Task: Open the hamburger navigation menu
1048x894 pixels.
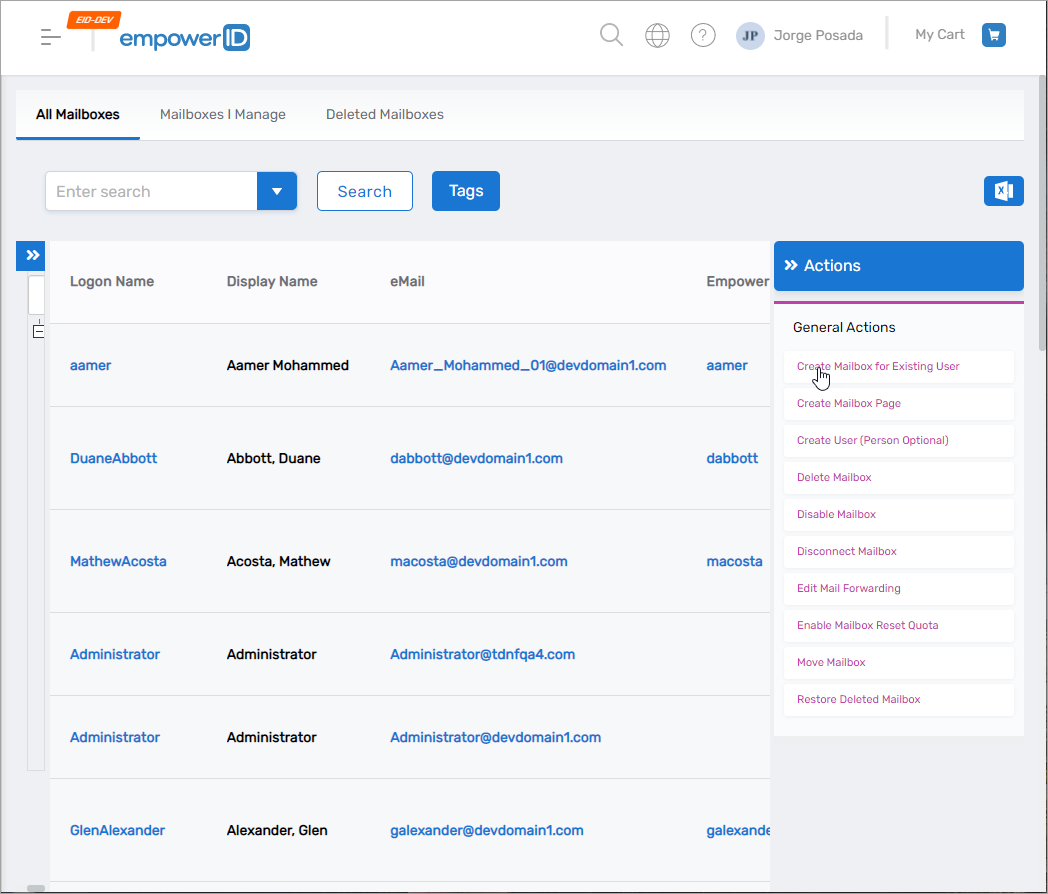Action: [50, 37]
